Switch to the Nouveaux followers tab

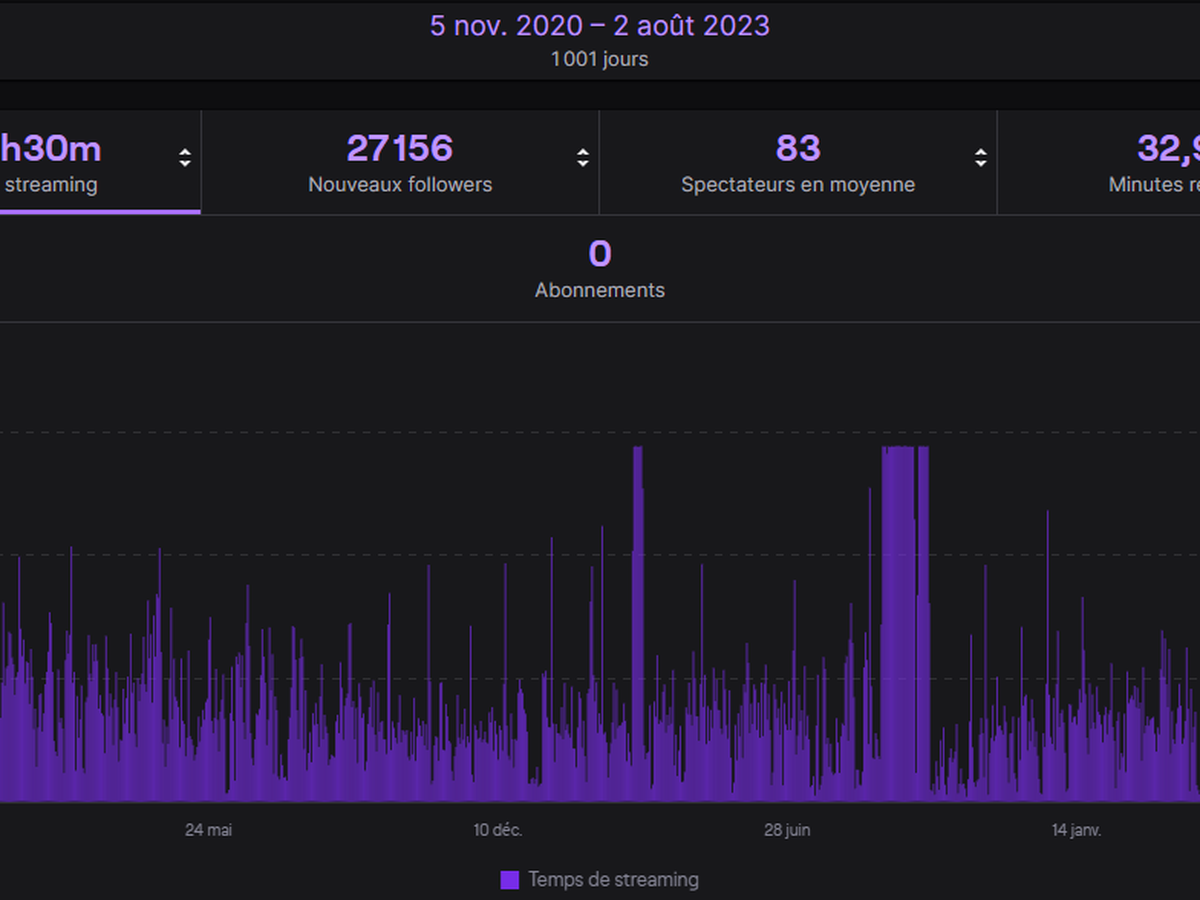tap(400, 163)
